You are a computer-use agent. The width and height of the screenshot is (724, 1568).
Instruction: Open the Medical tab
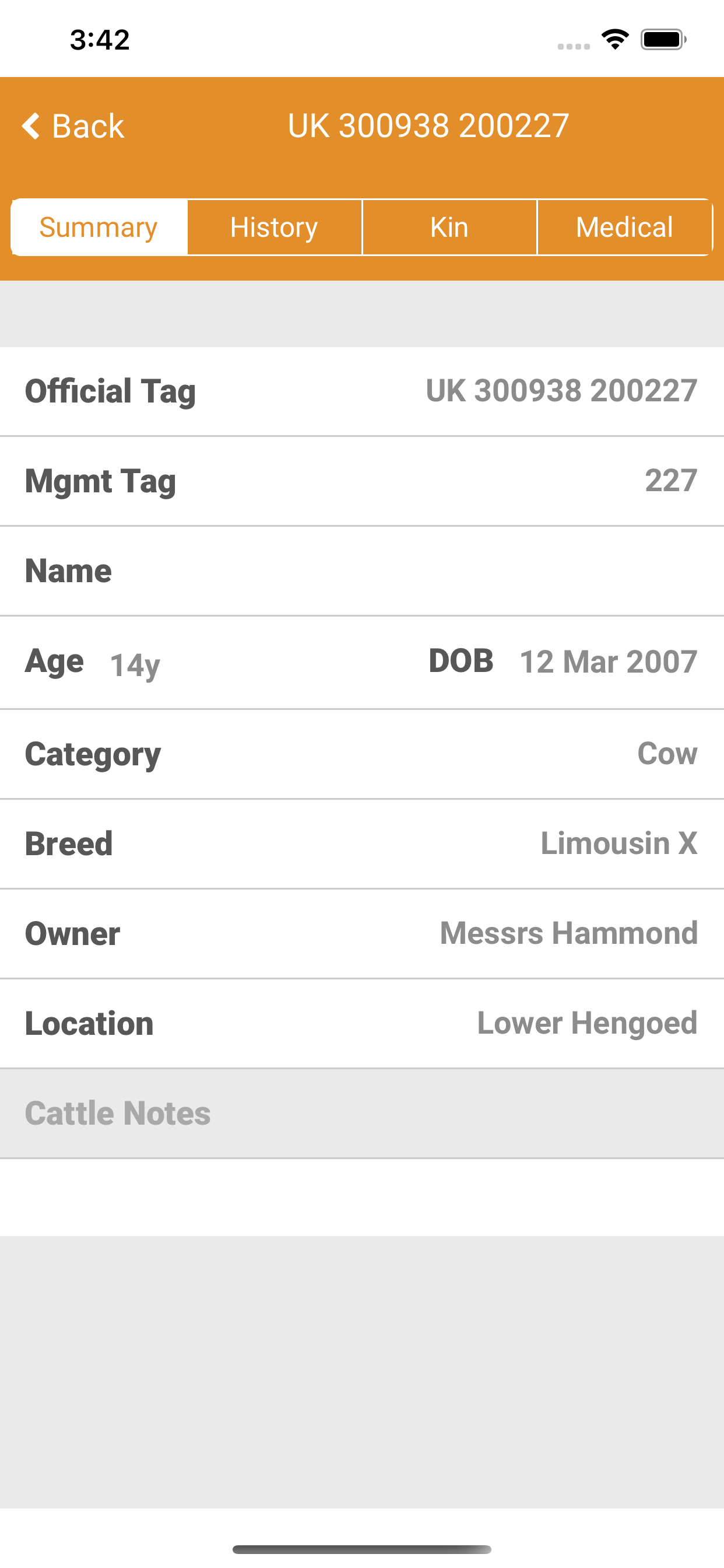[x=625, y=227]
